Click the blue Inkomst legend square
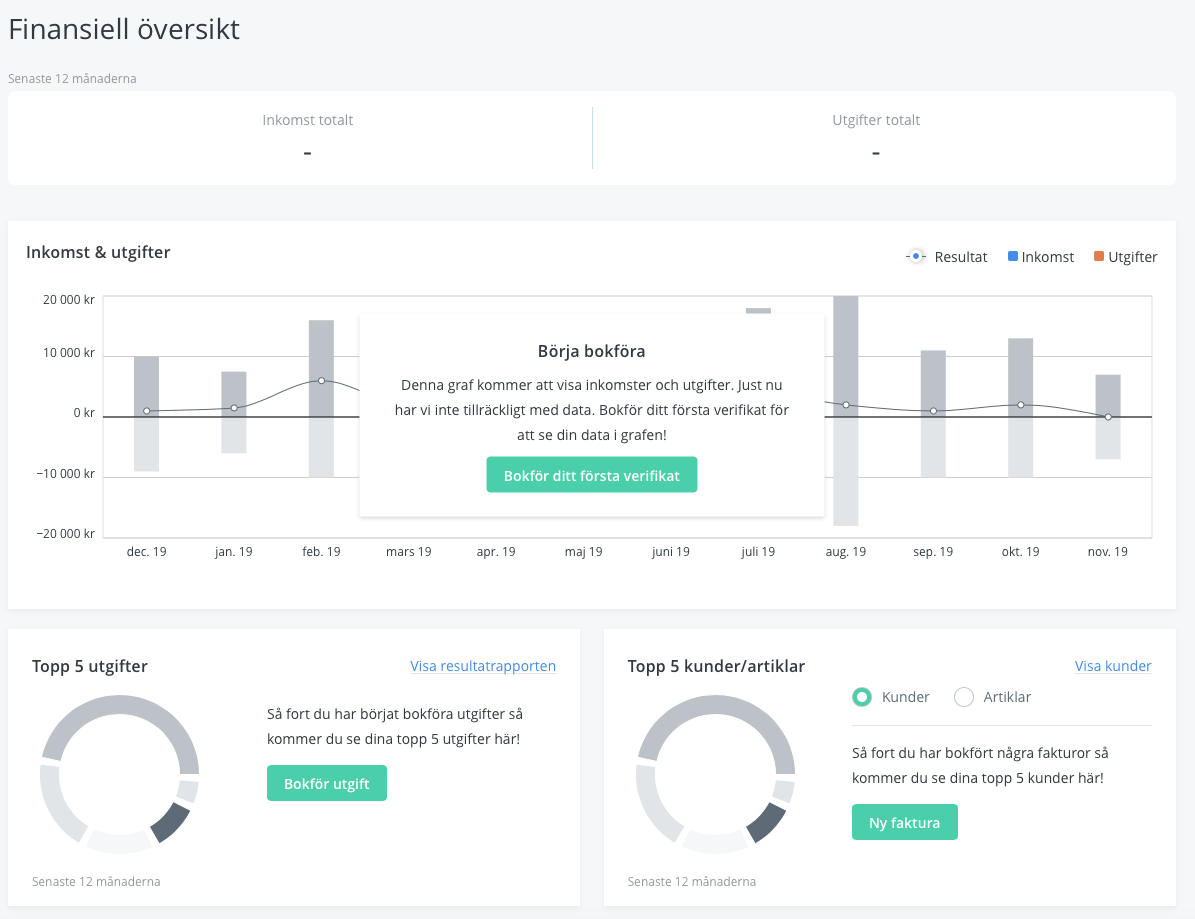The height and width of the screenshot is (919, 1195). [1013, 257]
